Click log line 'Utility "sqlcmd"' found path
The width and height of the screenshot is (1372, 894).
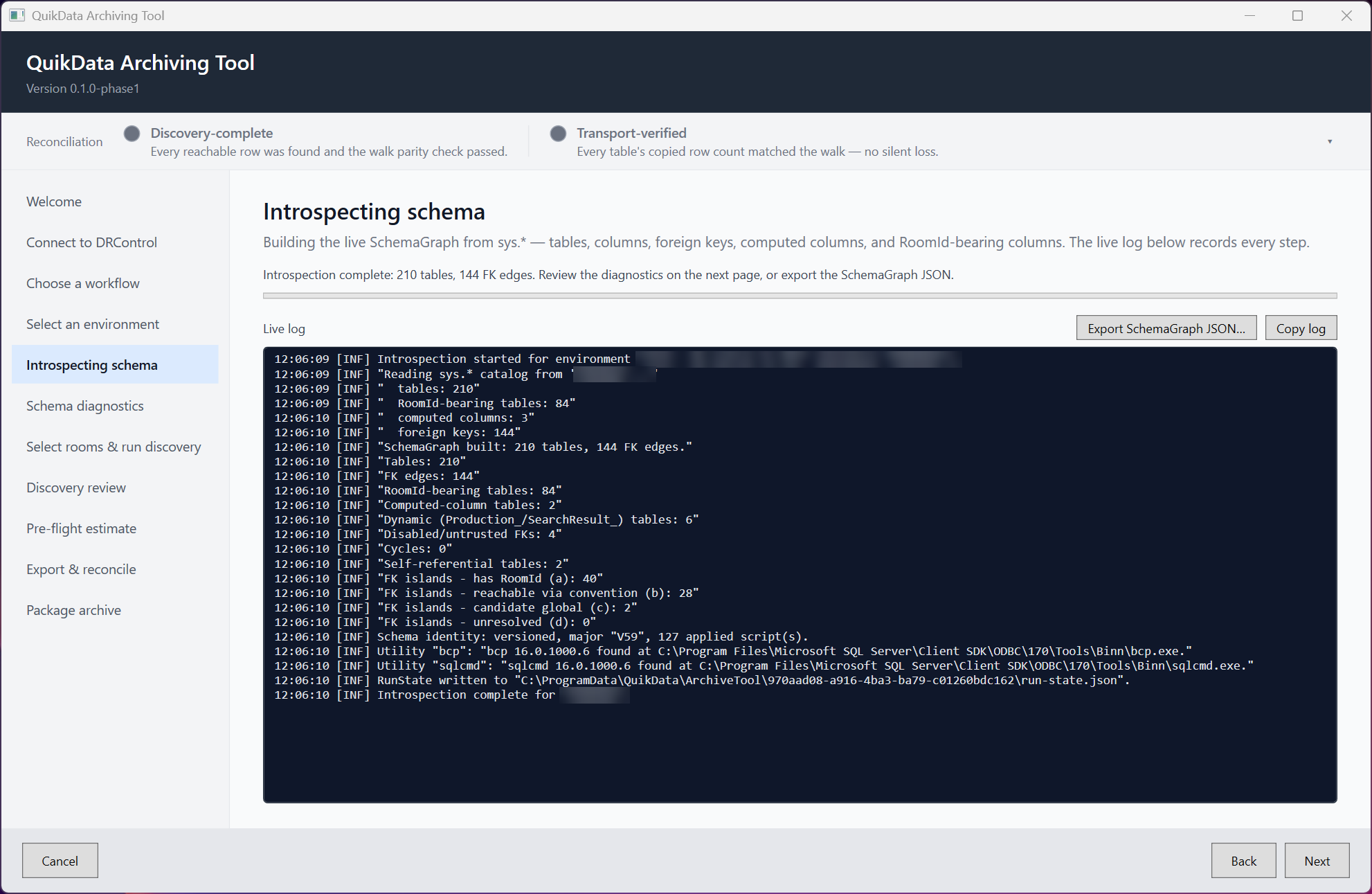click(x=764, y=665)
